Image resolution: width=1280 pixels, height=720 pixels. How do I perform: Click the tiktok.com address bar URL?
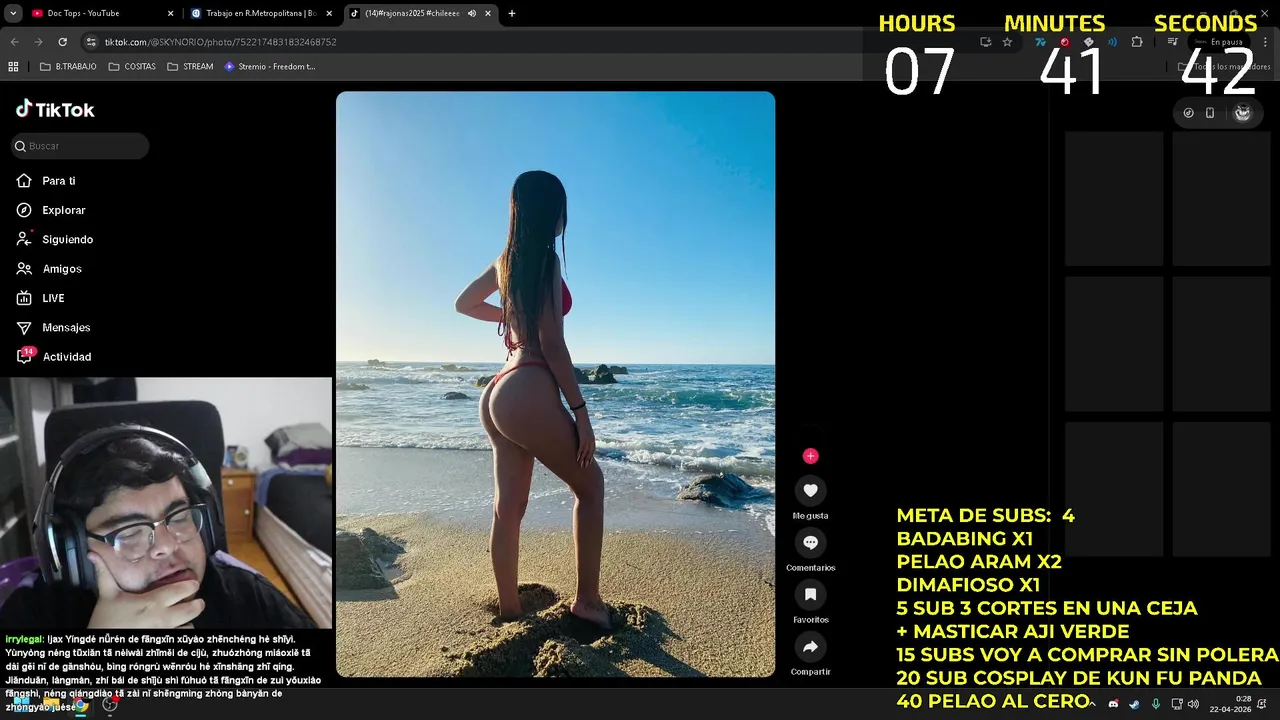[220, 42]
